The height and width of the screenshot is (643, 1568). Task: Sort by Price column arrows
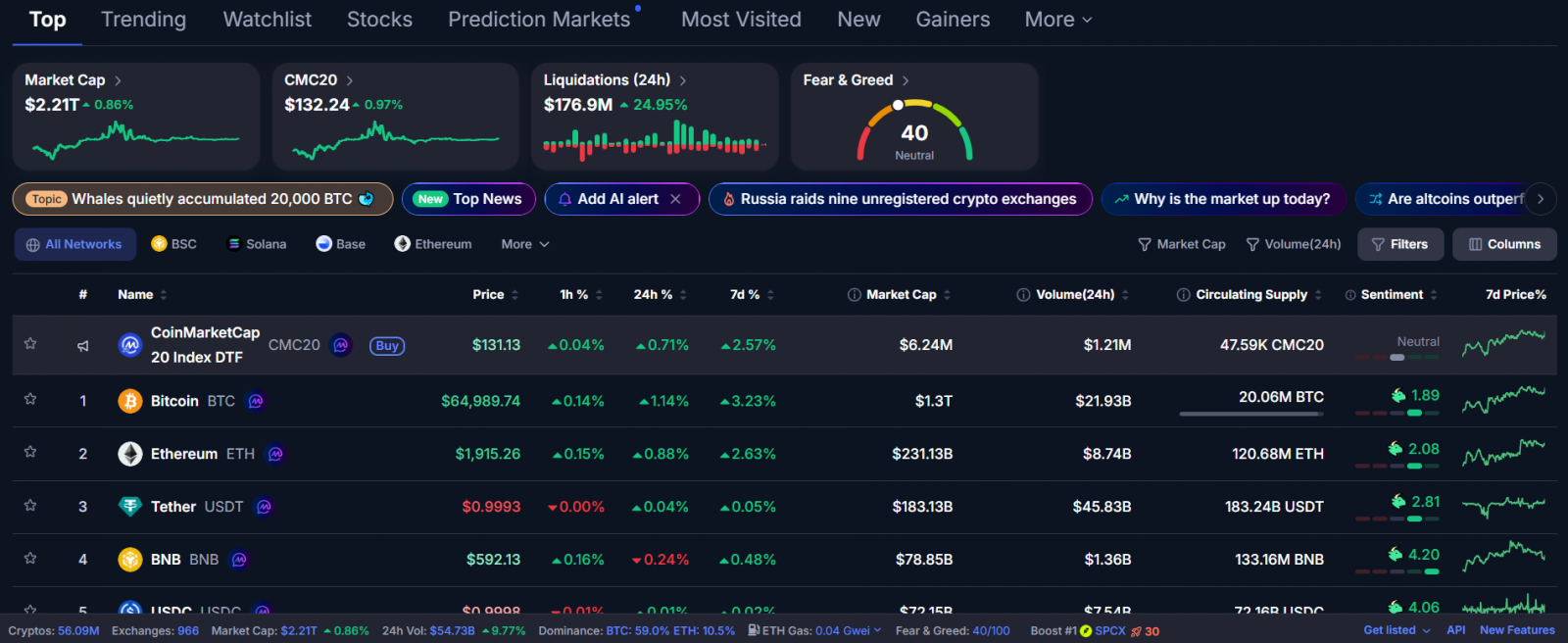(514, 295)
